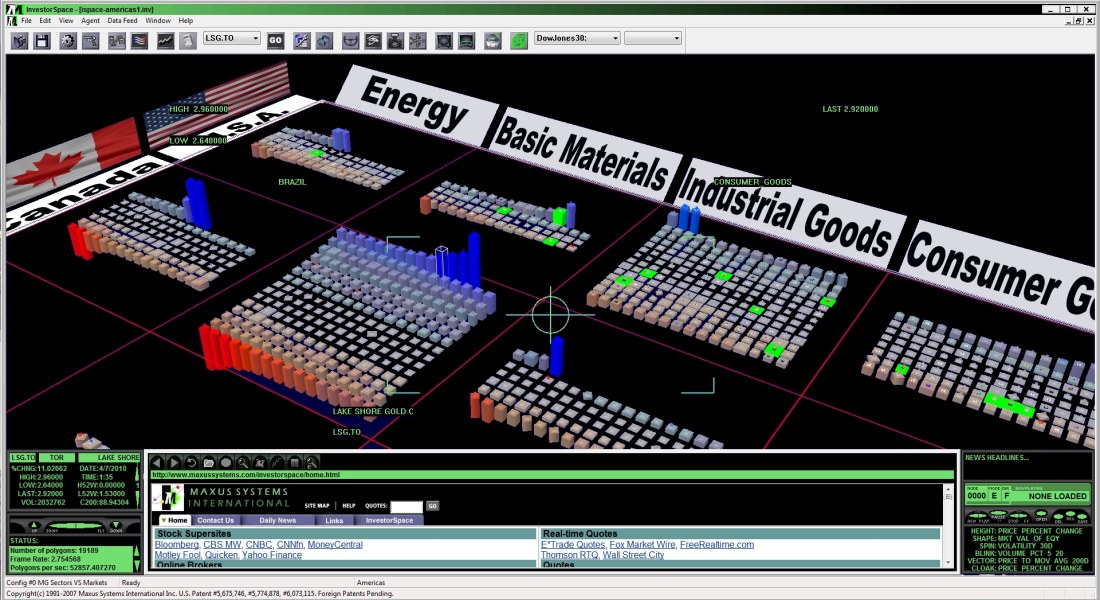This screenshot has width=1100, height=600.
Task: Click the browser scrollbar down arrow
Action: [x=948, y=562]
